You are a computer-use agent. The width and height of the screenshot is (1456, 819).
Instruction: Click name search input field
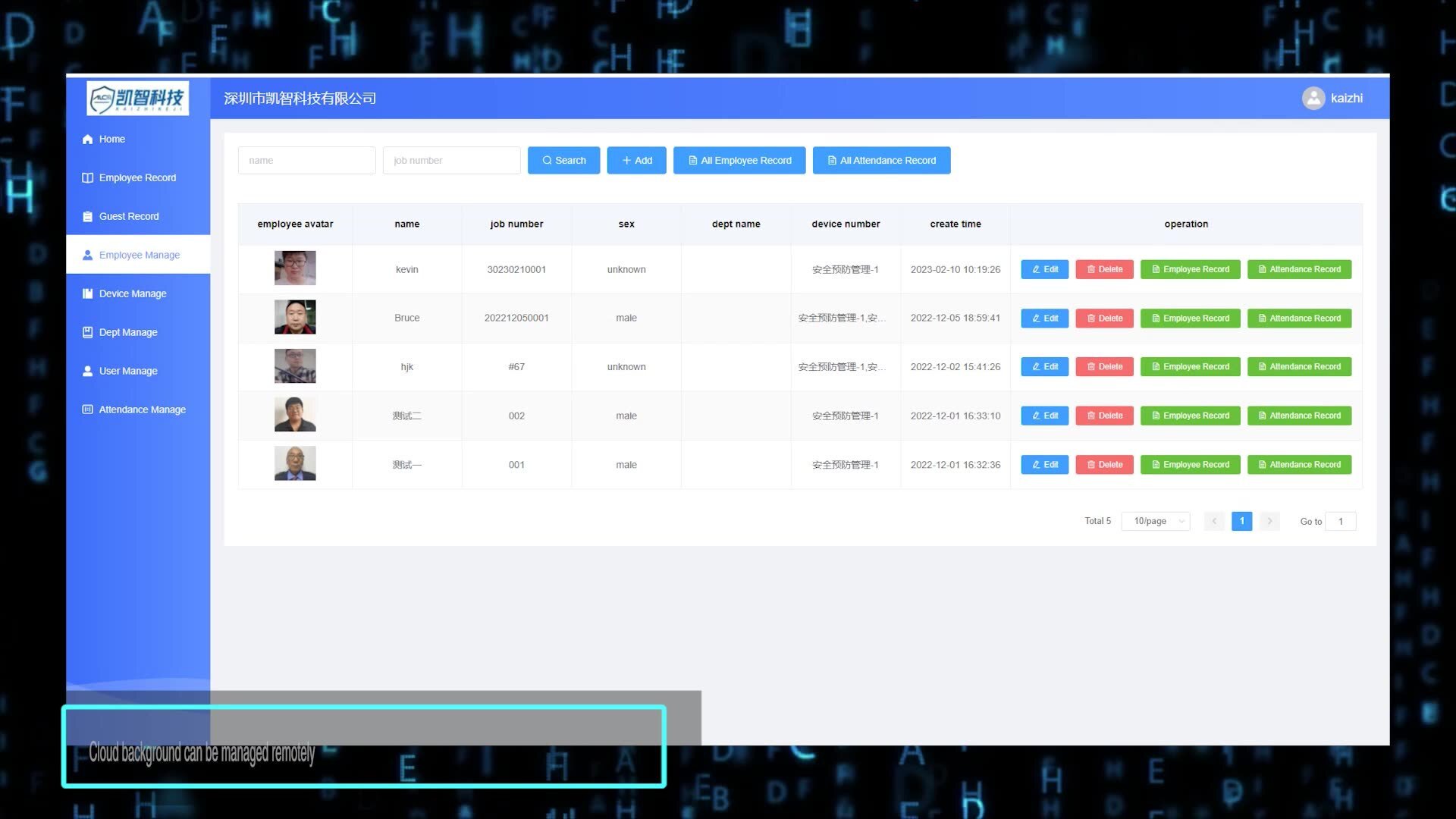point(306,160)
